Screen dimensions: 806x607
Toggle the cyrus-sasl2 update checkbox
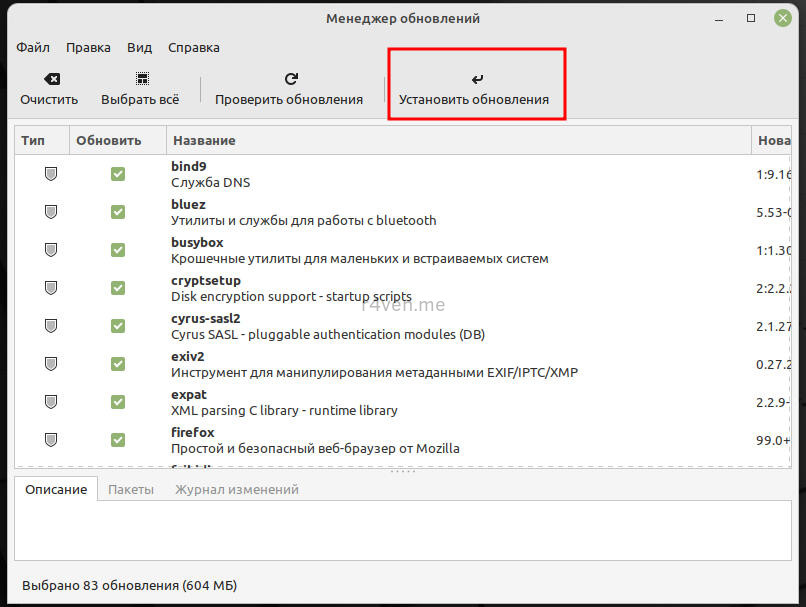(x=118, y=326)
